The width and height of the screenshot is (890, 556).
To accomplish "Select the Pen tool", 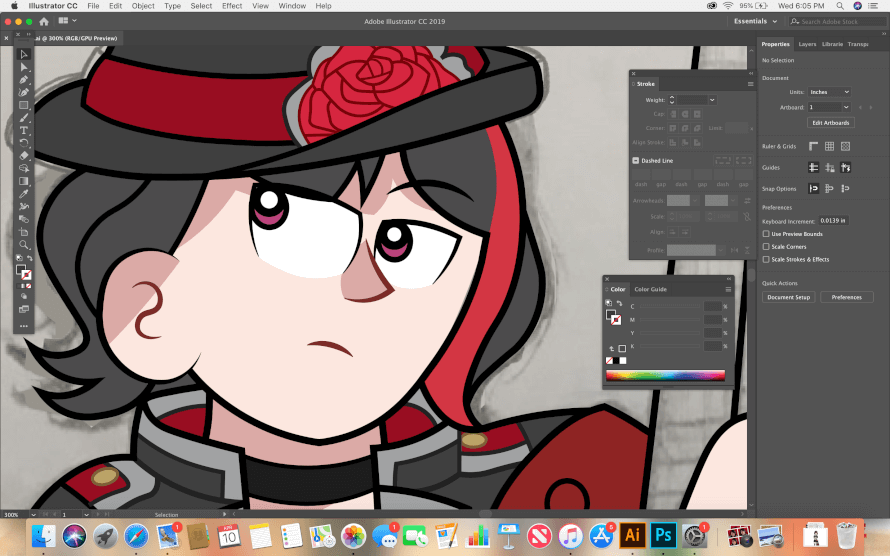I will pos(23,80).
